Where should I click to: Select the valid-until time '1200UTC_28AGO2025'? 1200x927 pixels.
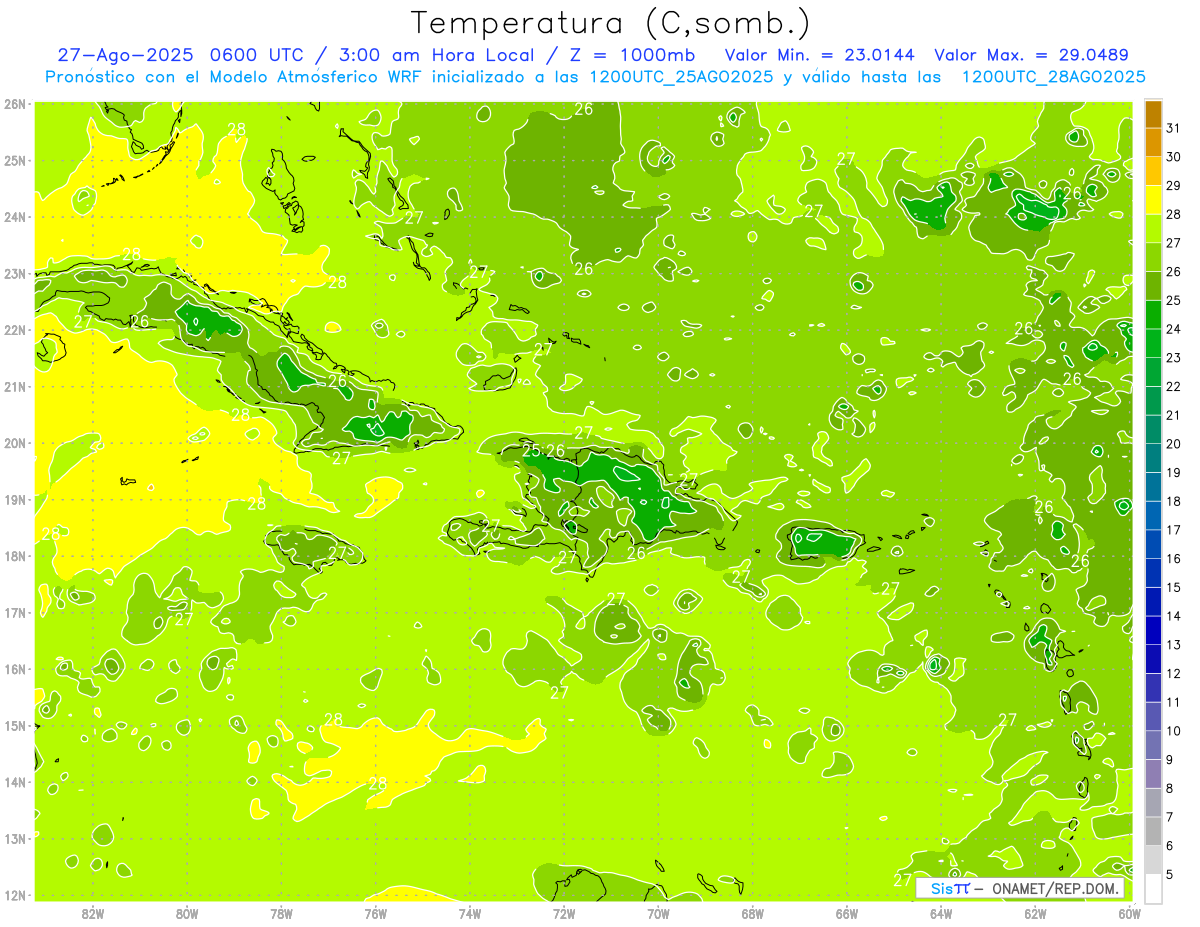(1053, 77)
